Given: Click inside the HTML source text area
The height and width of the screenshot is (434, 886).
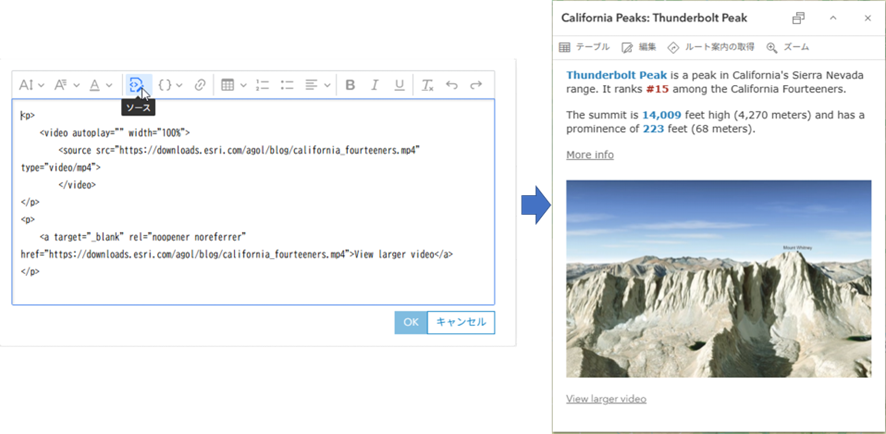Looking at the screenshot, I should coord(253,202).
